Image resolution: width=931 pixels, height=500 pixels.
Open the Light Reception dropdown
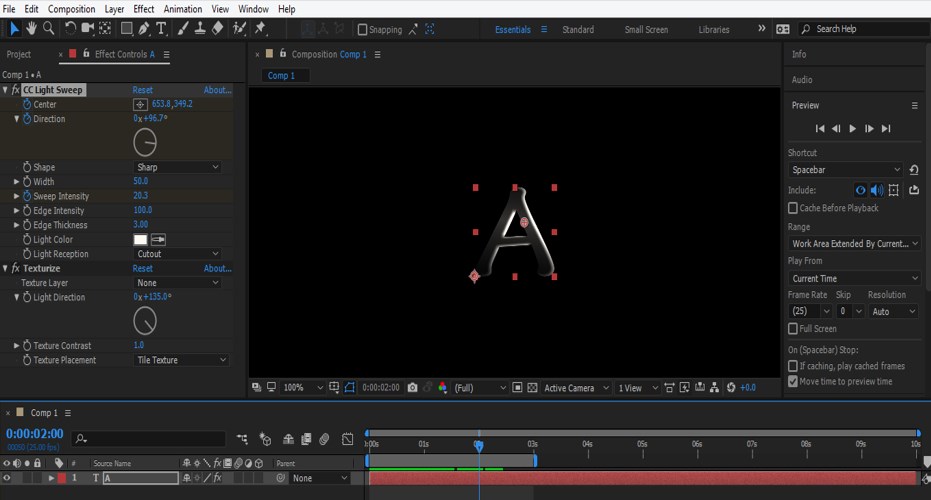pyautogui.click(x=177, y=254)
